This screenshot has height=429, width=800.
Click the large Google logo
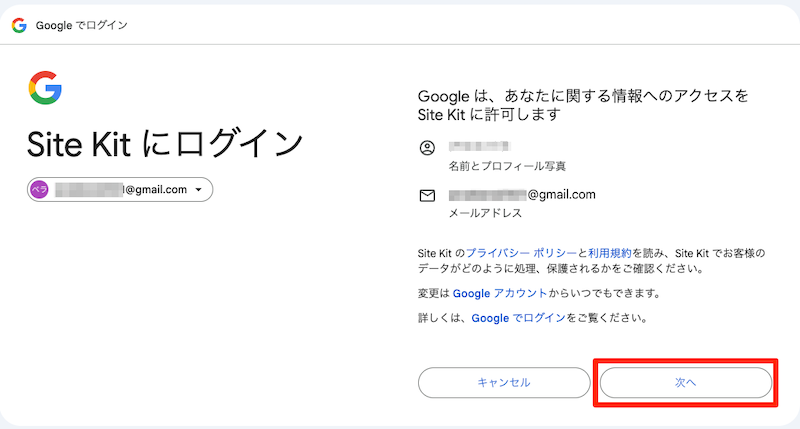pyautogui.click(x=43, y=88)
